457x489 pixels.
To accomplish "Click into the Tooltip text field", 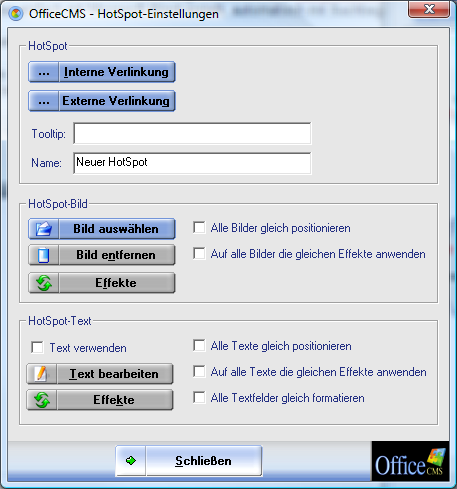I will pyautogui.click(x=192, y=133).
